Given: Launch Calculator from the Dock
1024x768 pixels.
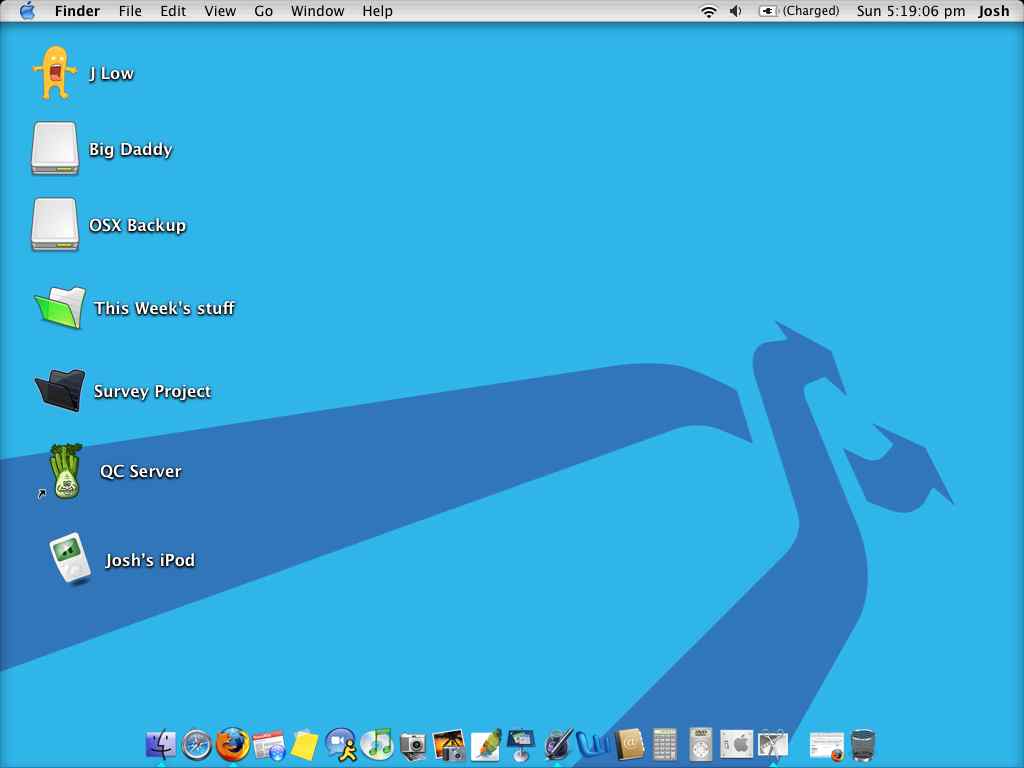Looking at the screenshot, I should pyautogui.click(x=665, y=745).
